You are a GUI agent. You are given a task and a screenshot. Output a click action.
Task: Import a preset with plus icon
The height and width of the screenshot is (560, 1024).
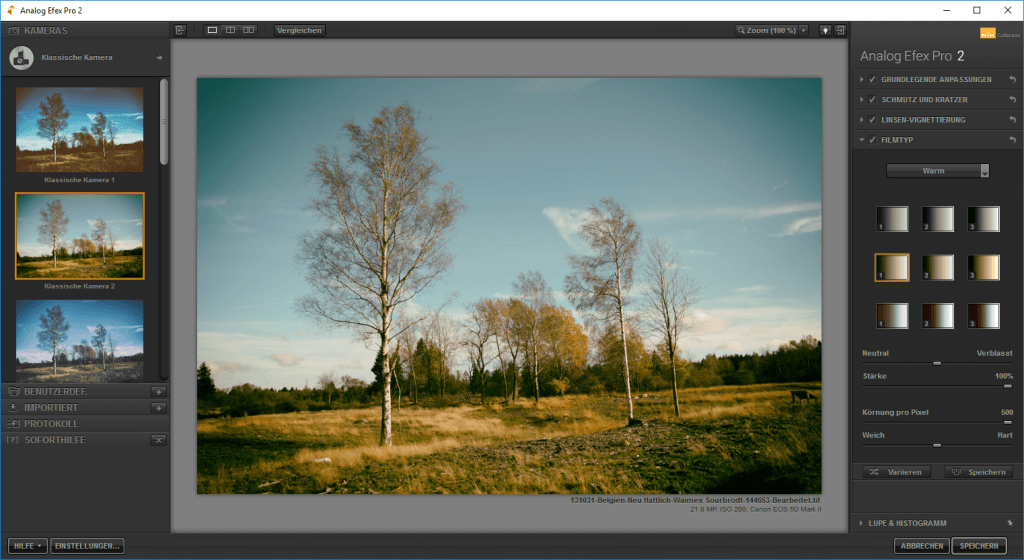tap(159, 408)
